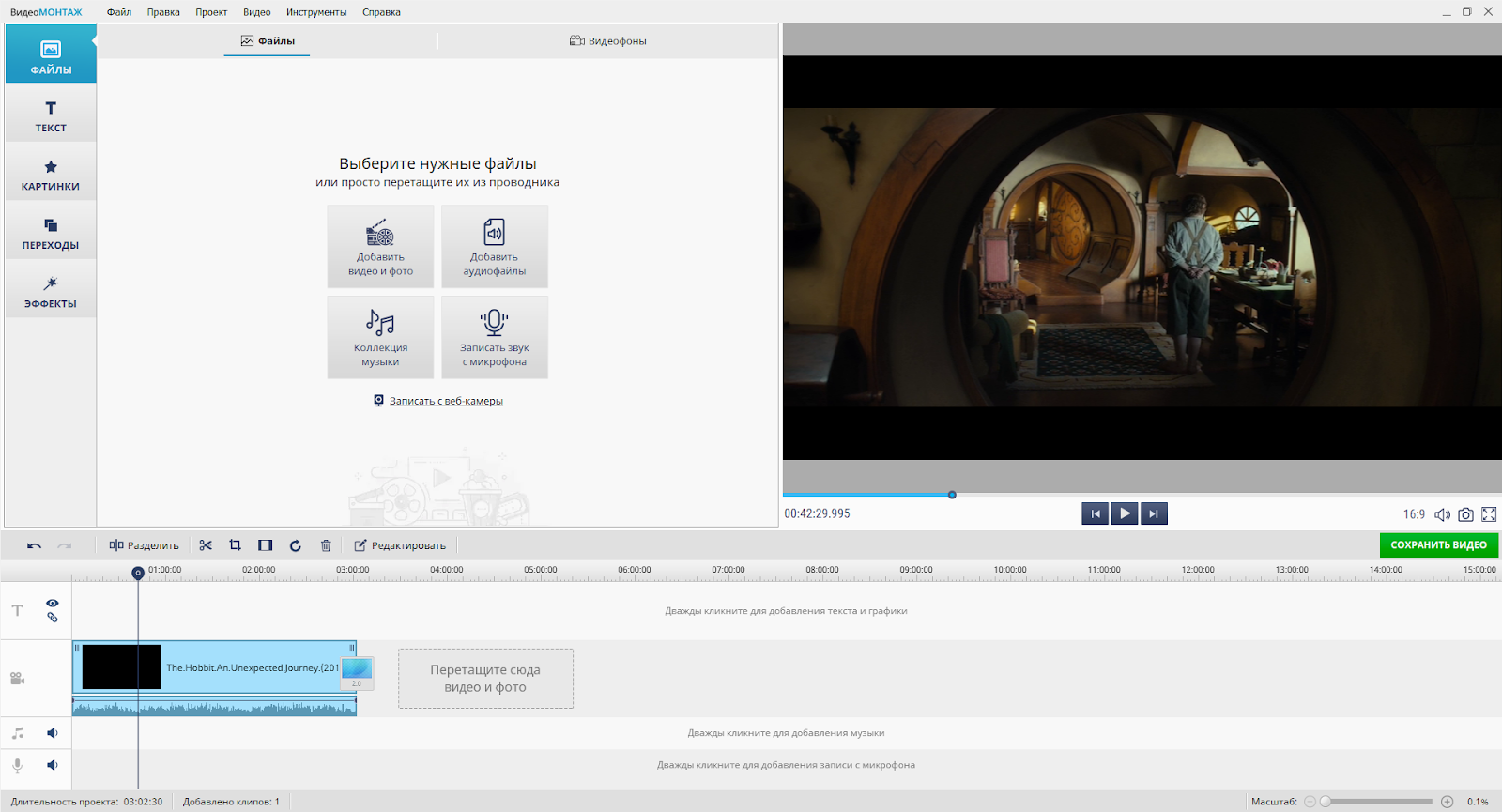Toggle text track visibility eye icon
Image resolution: width=1502 pixels, height=812 pixels.
53,603
